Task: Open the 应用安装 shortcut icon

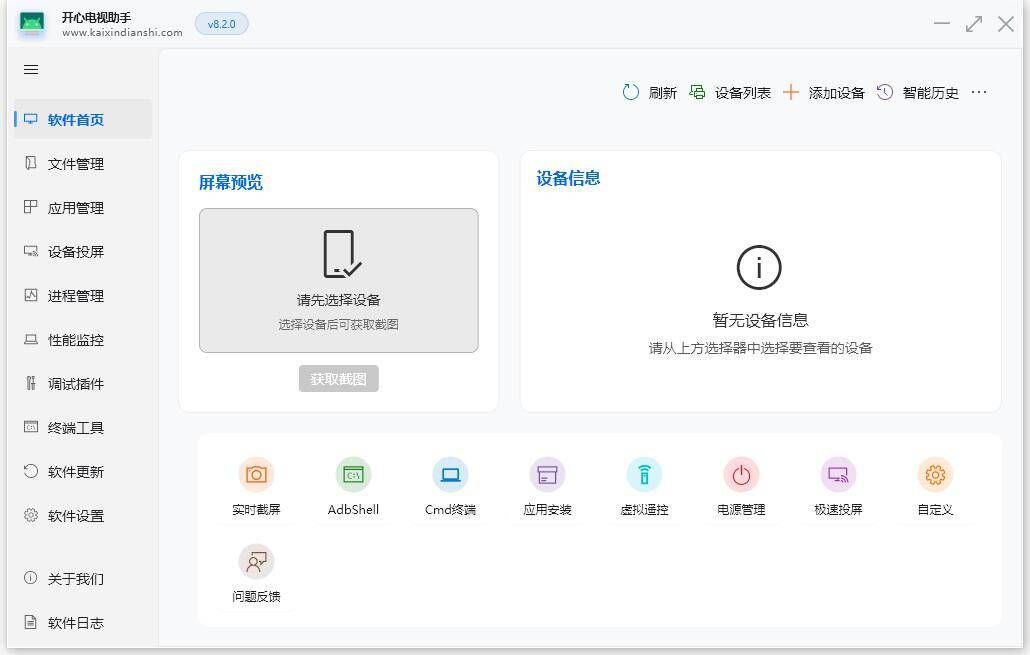Action: click(x=547, y=474)
